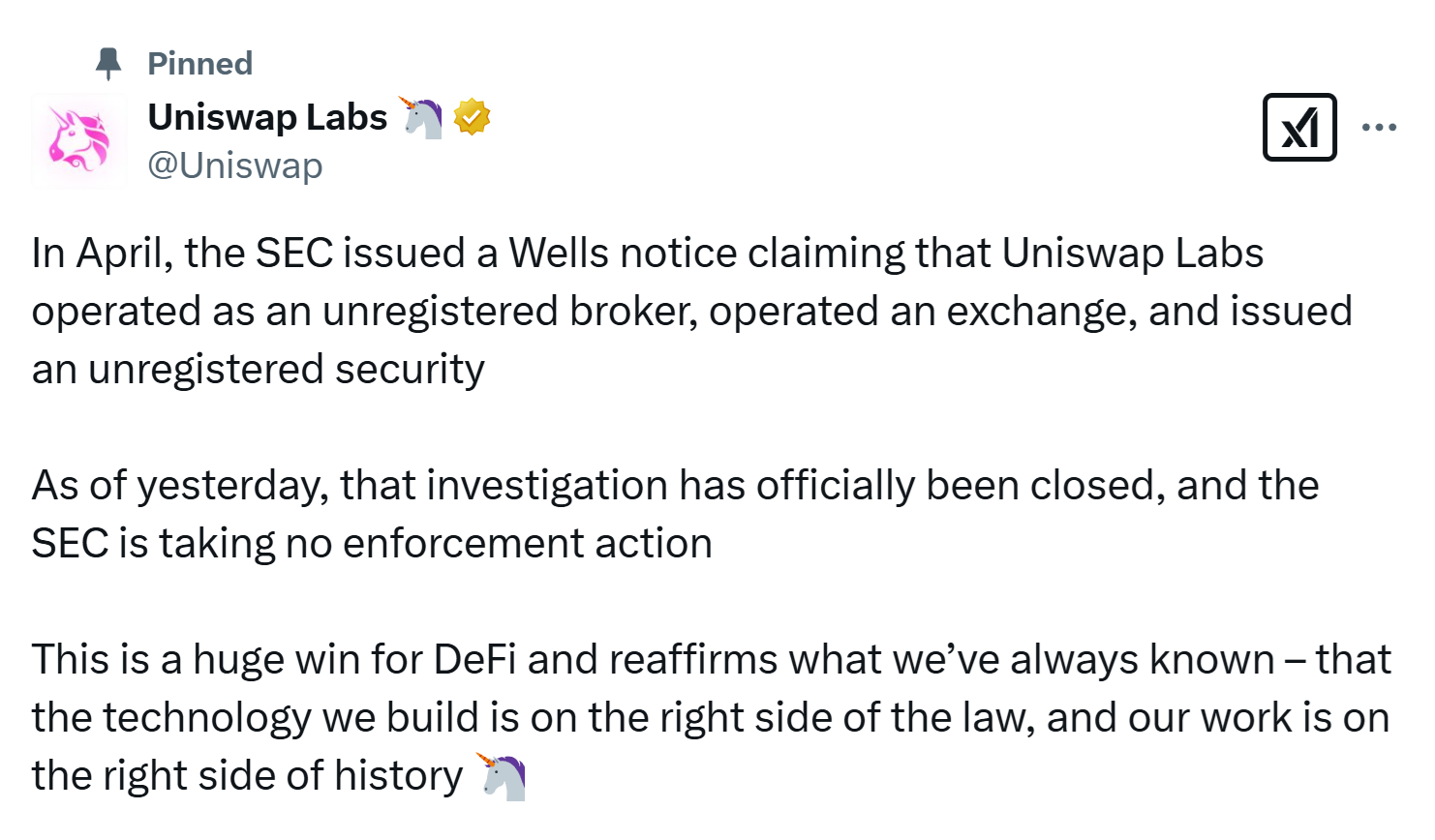Click the line "This is a huge win"
1435x840 pixels.
point(712,660)
